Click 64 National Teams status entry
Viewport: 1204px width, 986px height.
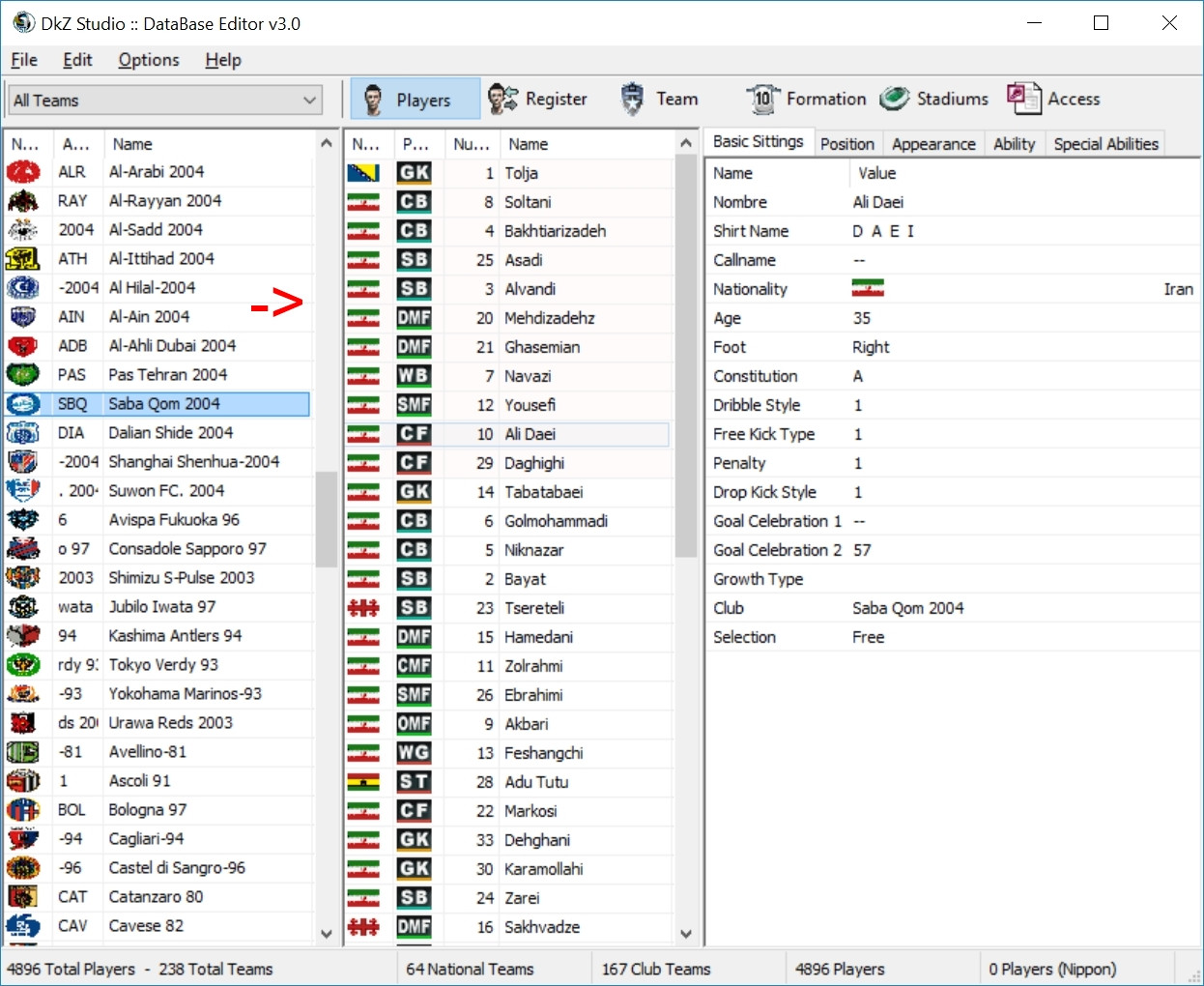pyautogui.click(x=470, y=969)
